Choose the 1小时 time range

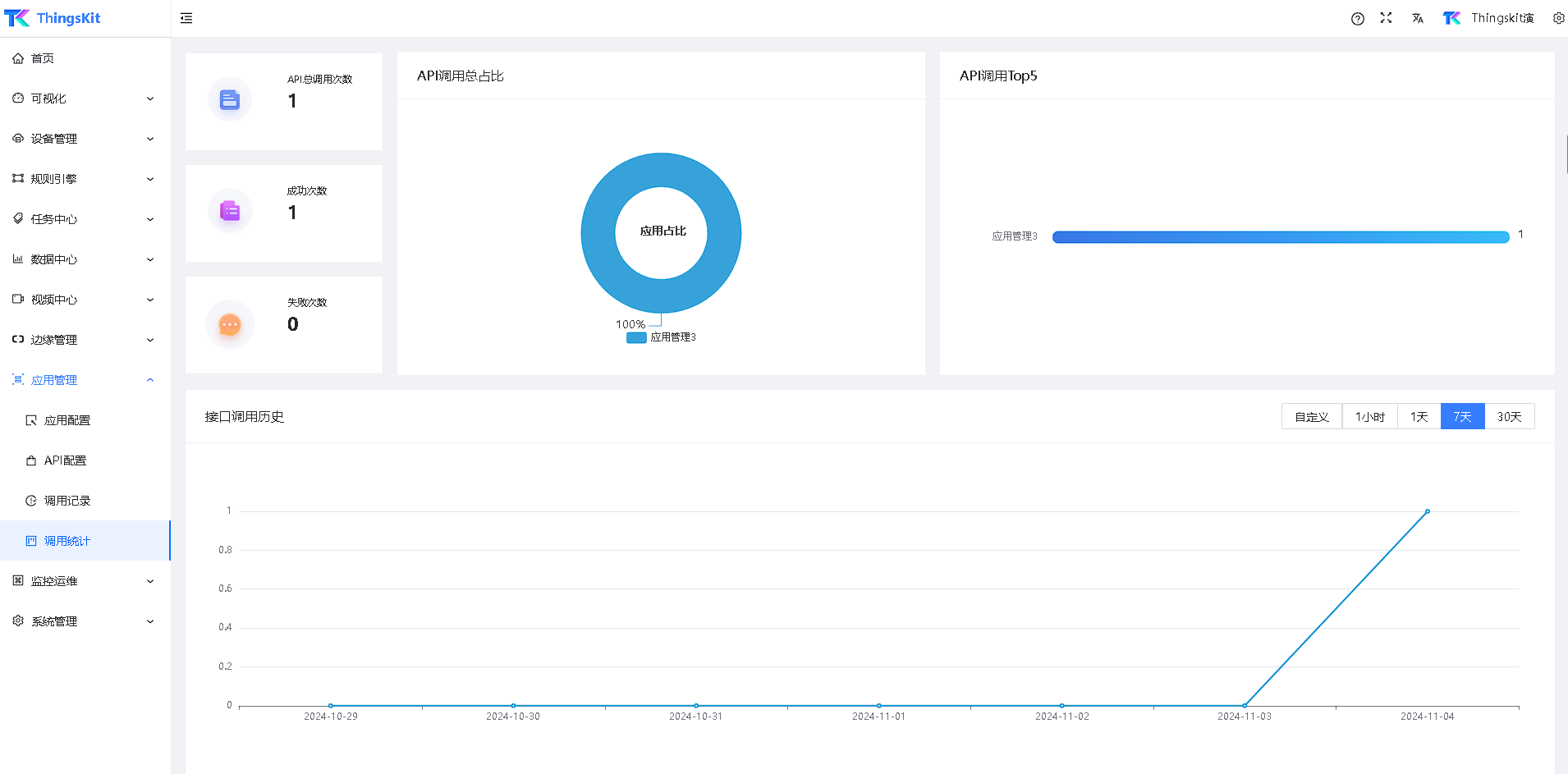(1369, 417)
